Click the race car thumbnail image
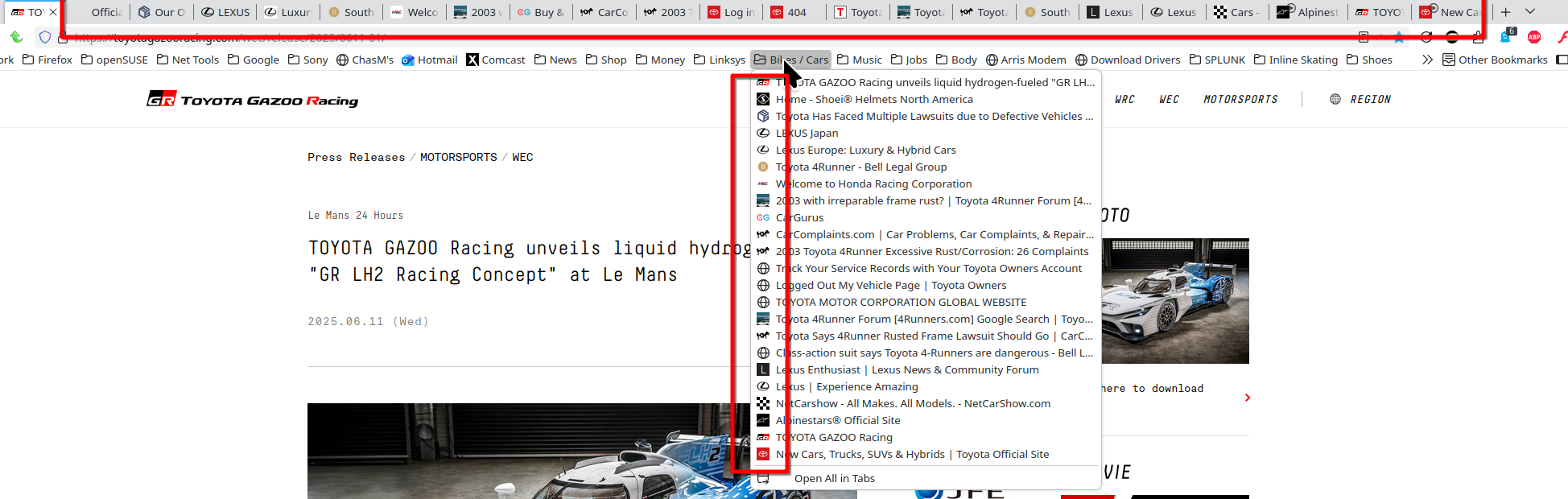Viewport: 1568px width, 499px height. click(x=1174, y=301)
